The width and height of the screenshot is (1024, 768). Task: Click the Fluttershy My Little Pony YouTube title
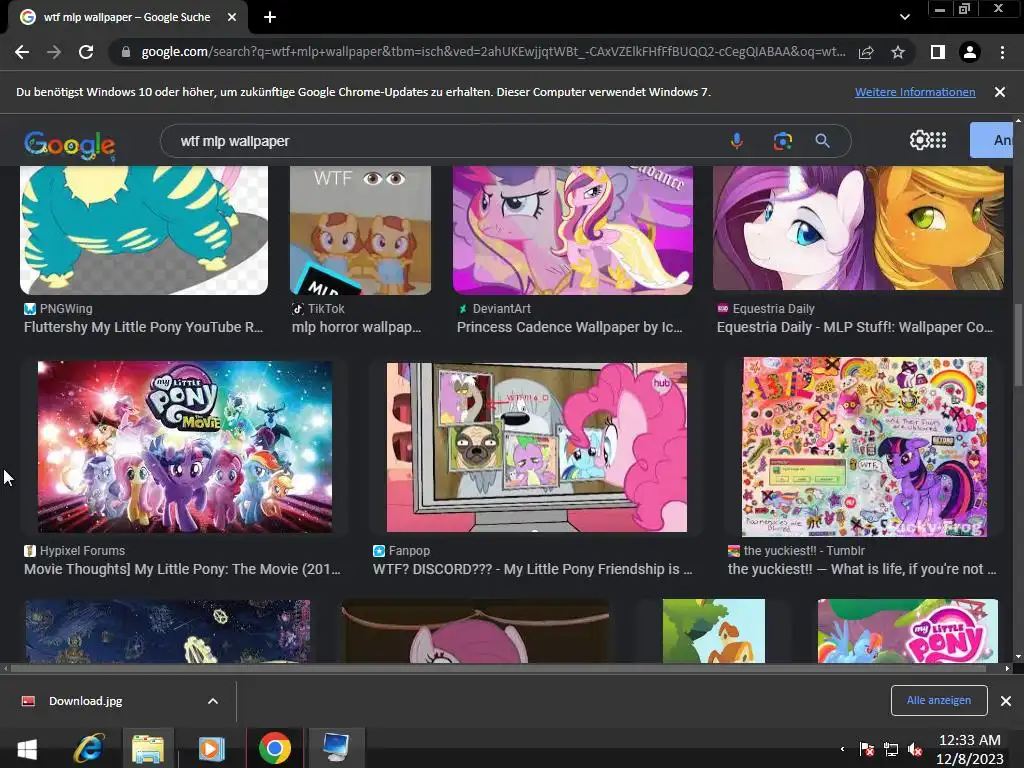[144, 327]
